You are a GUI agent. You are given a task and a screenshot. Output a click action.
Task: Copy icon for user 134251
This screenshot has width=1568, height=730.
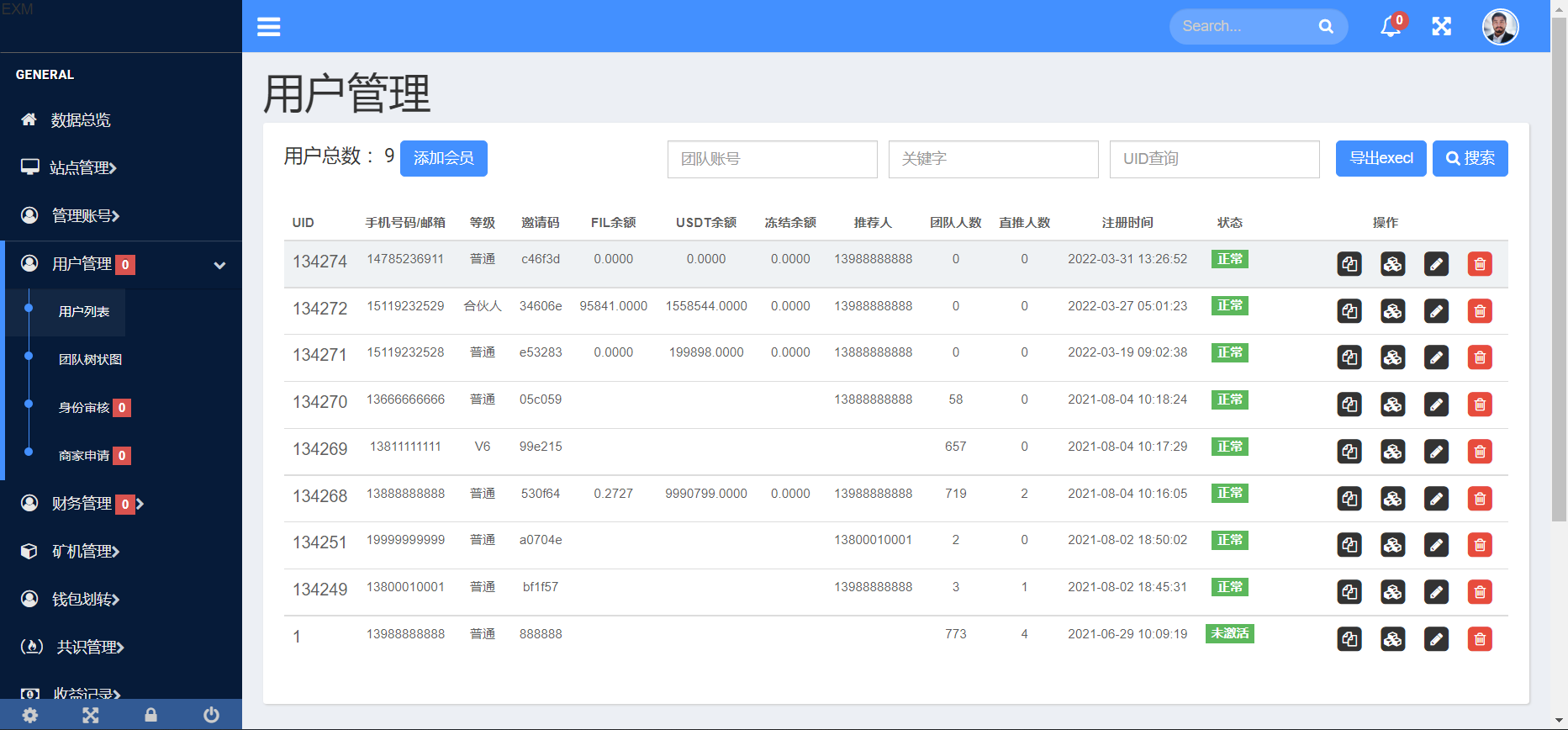pyautogui.click(x=1349, y=545)
